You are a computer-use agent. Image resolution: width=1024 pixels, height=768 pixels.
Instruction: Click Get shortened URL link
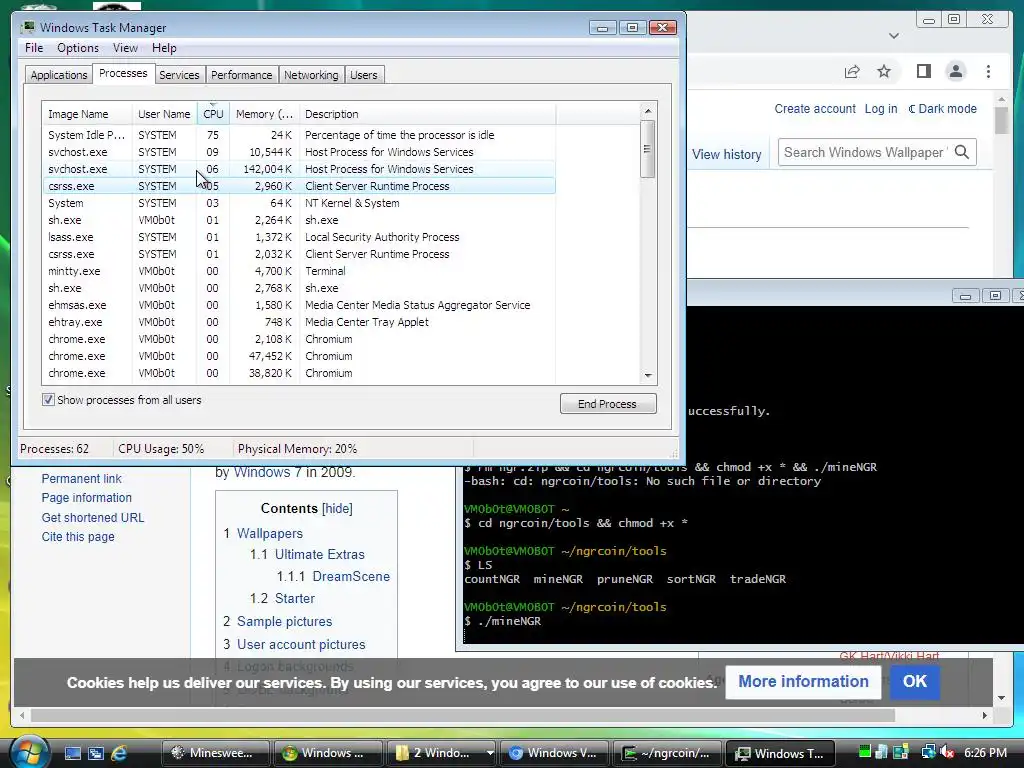[x=93, y=517]
